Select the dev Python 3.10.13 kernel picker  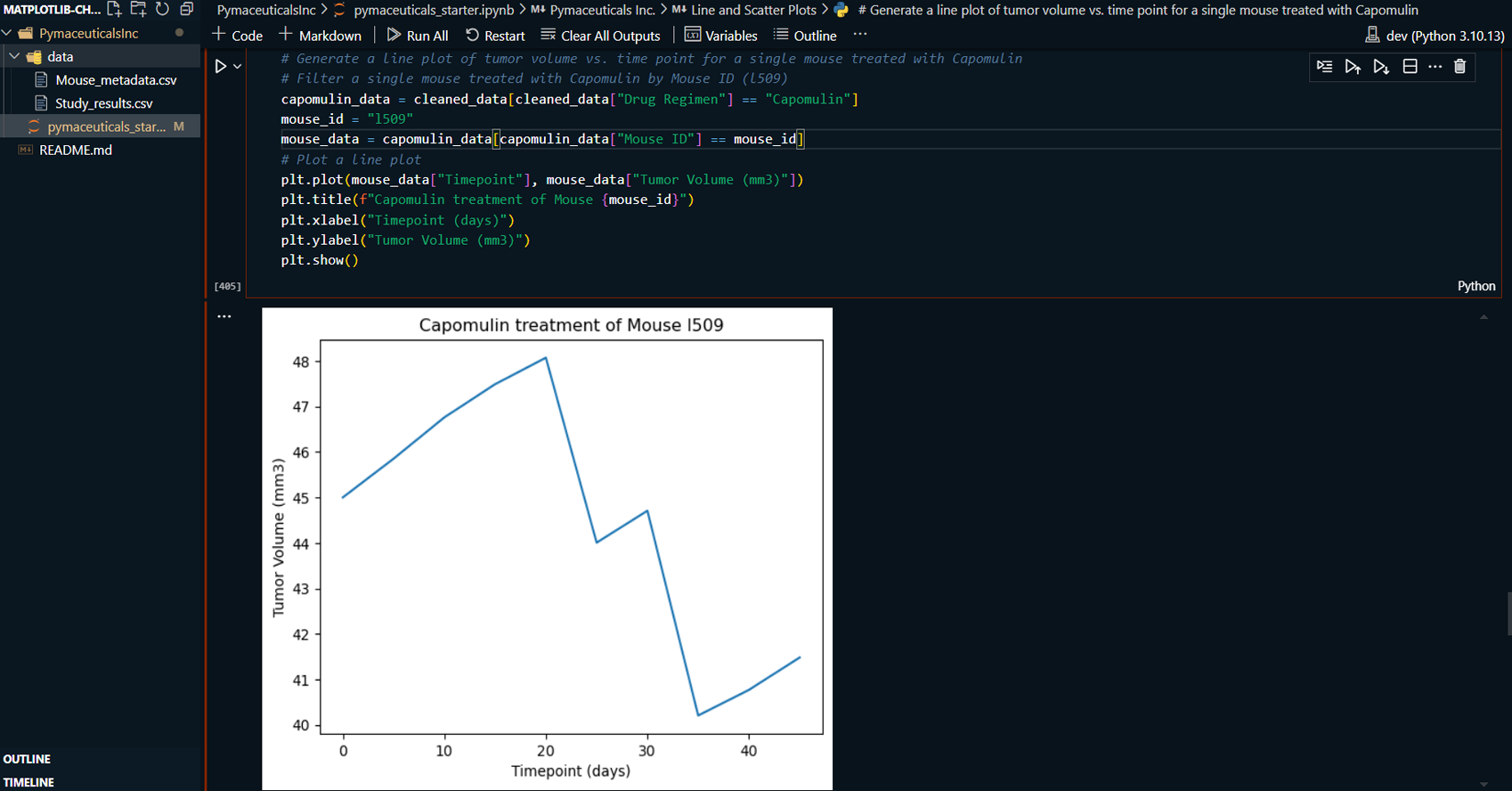pos(1435,36)
